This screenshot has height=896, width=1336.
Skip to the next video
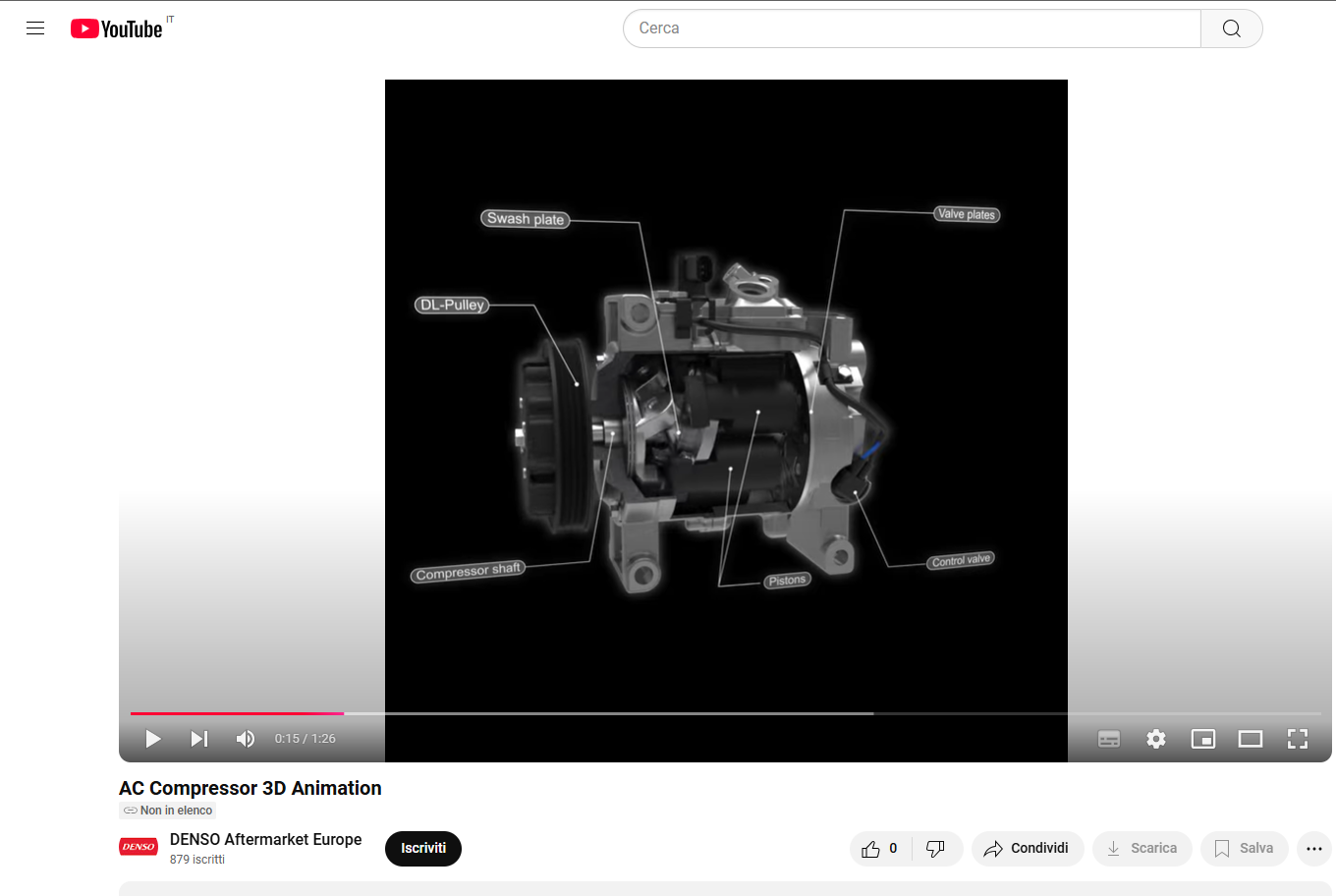pos(199,739)
